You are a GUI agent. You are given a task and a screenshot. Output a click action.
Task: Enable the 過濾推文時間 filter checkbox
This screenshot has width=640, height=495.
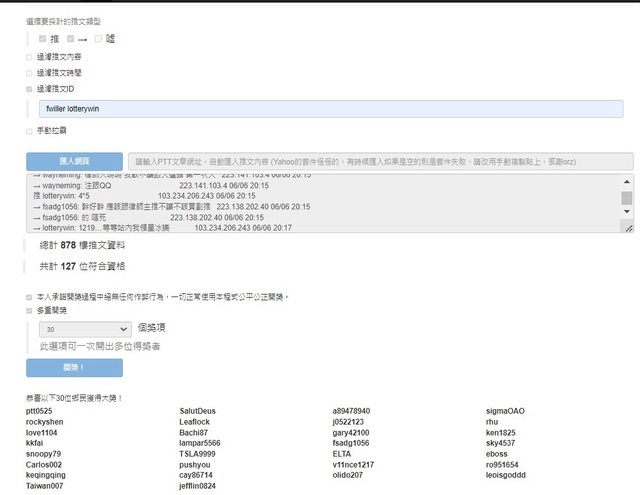tap(29, 73)
